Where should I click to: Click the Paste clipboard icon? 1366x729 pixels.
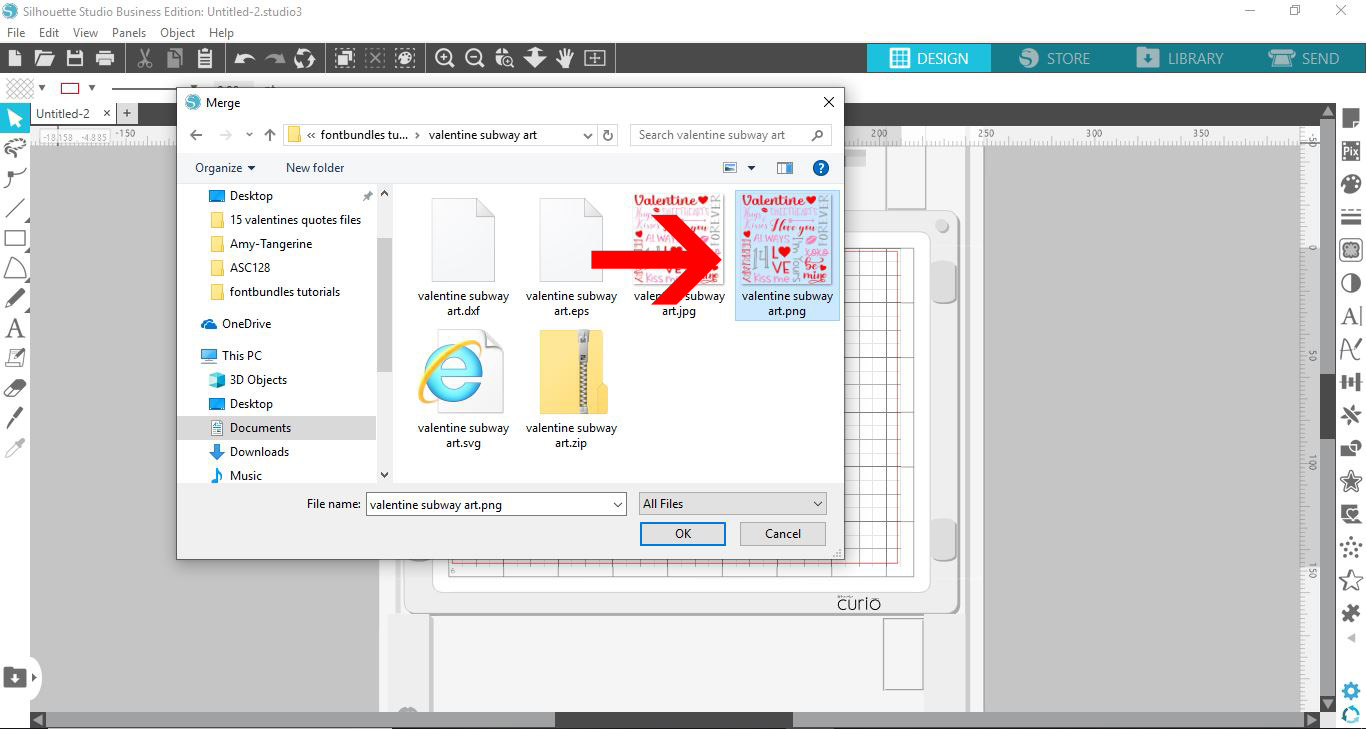205,58
